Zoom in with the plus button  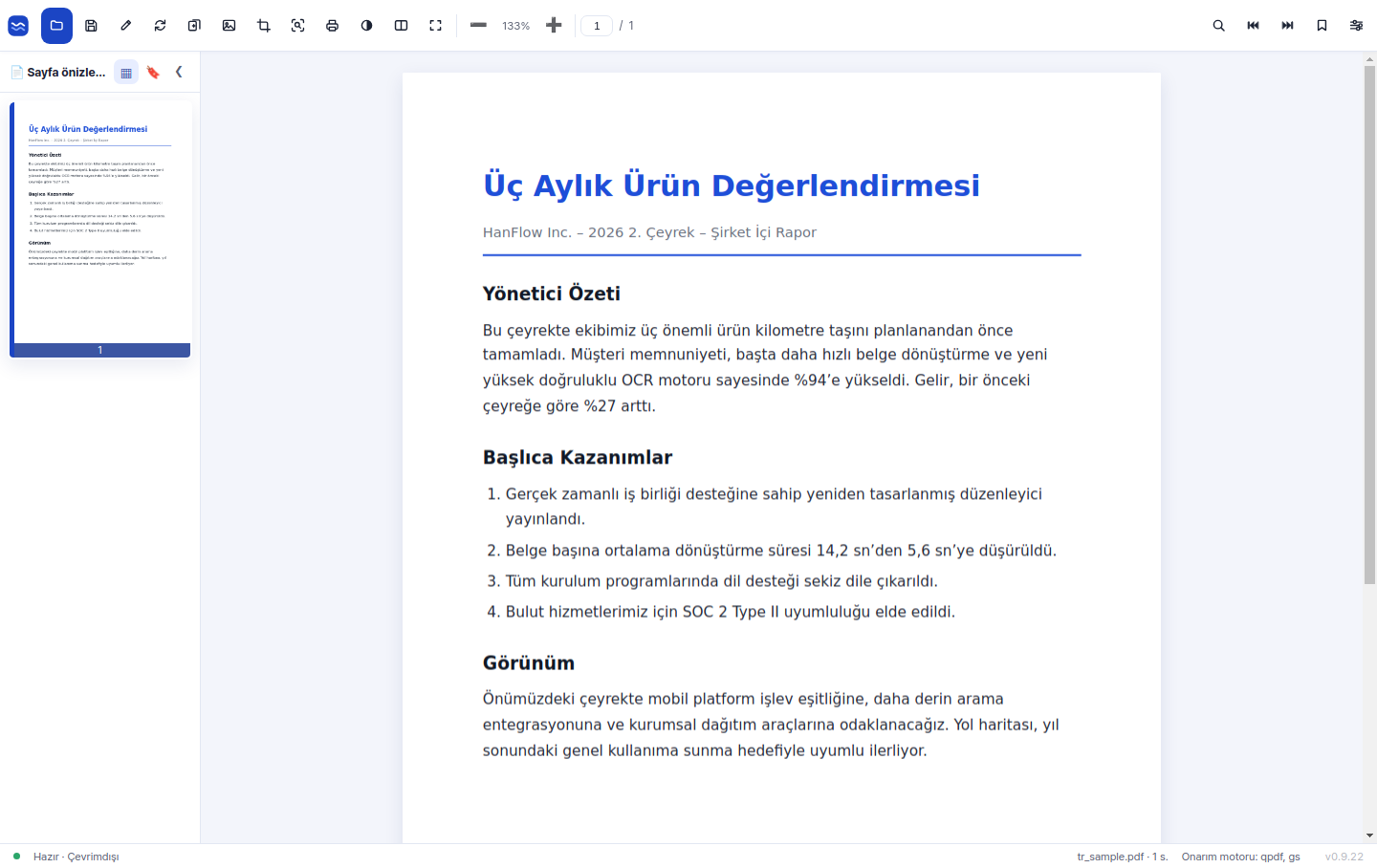[x=554, y=26]
